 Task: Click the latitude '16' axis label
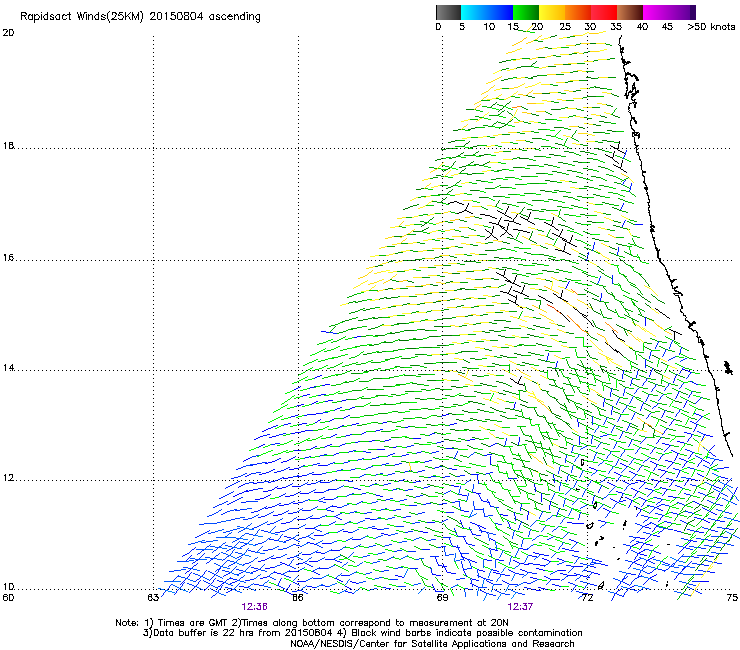click(x=8, y=258)
